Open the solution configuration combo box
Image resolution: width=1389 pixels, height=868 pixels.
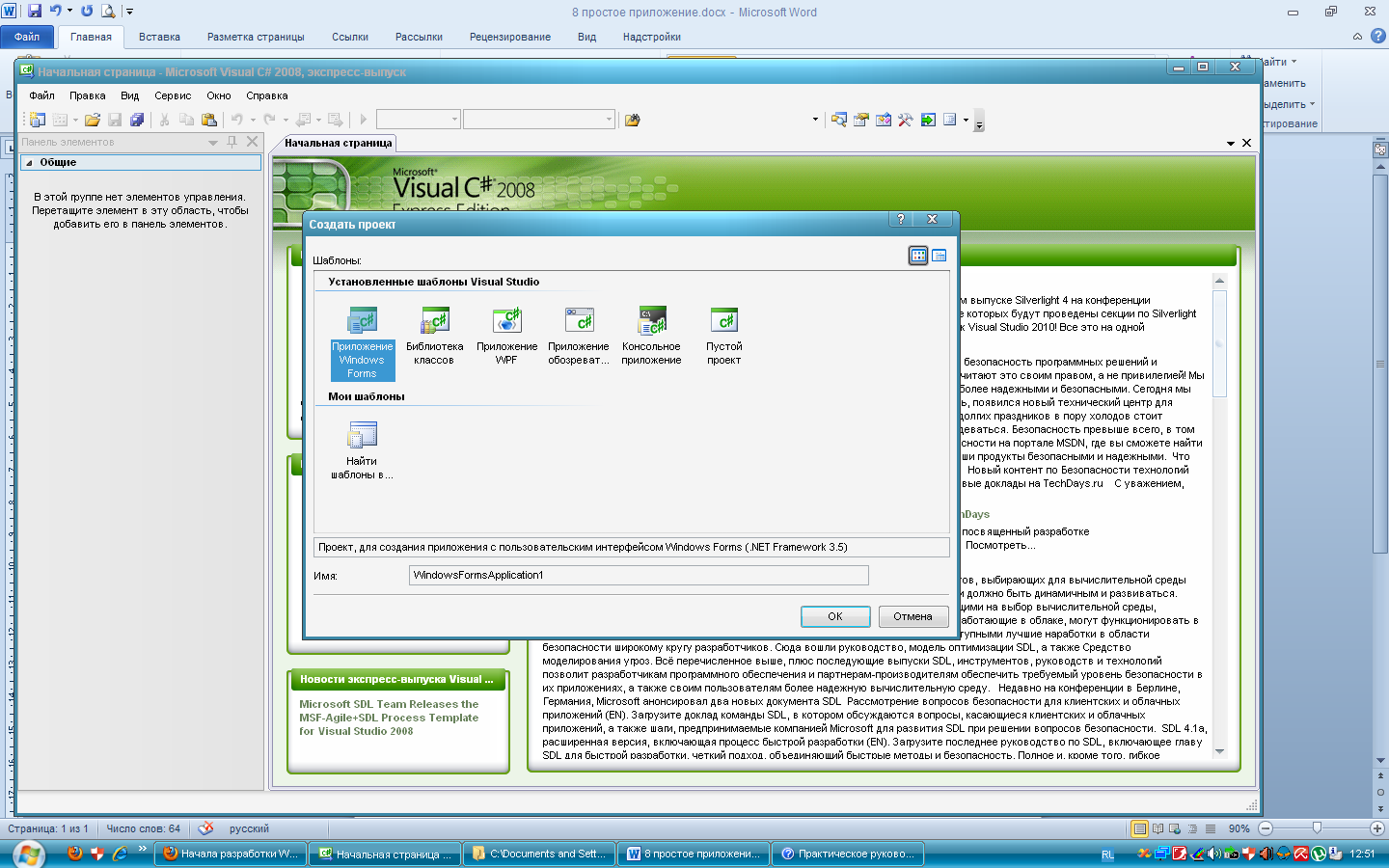(418, 120)
